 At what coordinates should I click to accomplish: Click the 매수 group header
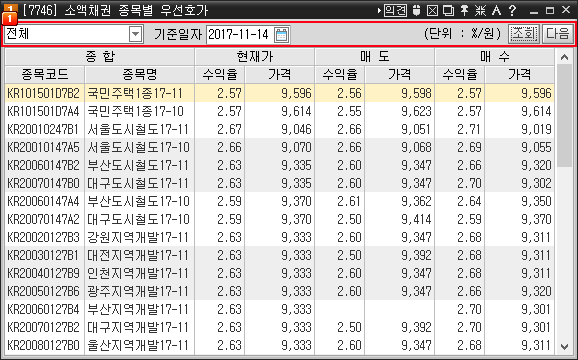click(494, 57)
